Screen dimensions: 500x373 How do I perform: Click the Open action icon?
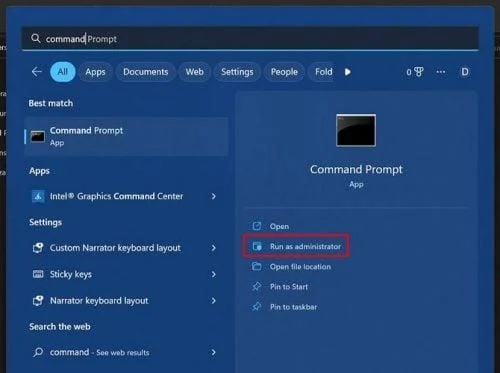[257, 226]
